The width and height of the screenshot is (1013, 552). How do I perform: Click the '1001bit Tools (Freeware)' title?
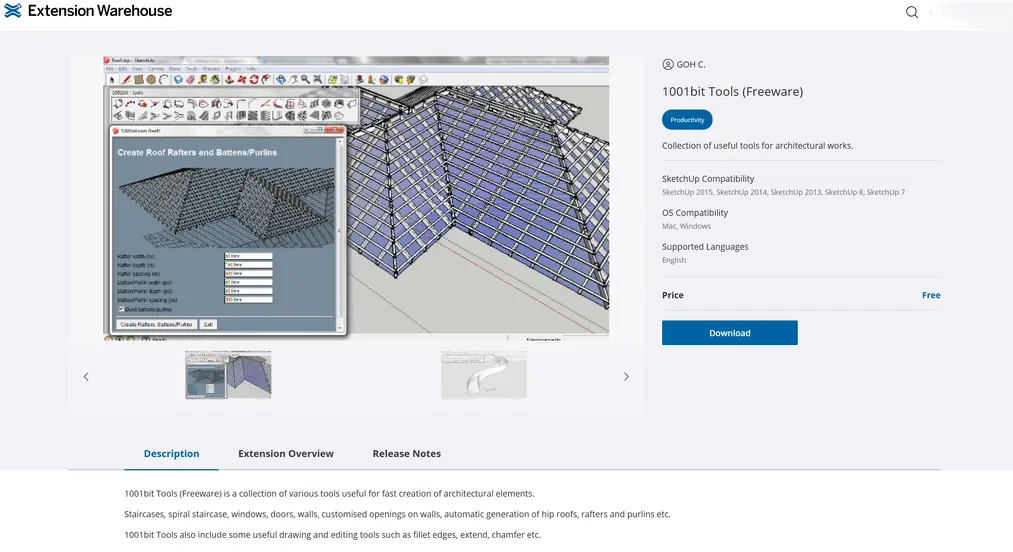click(x=733, y=92)
